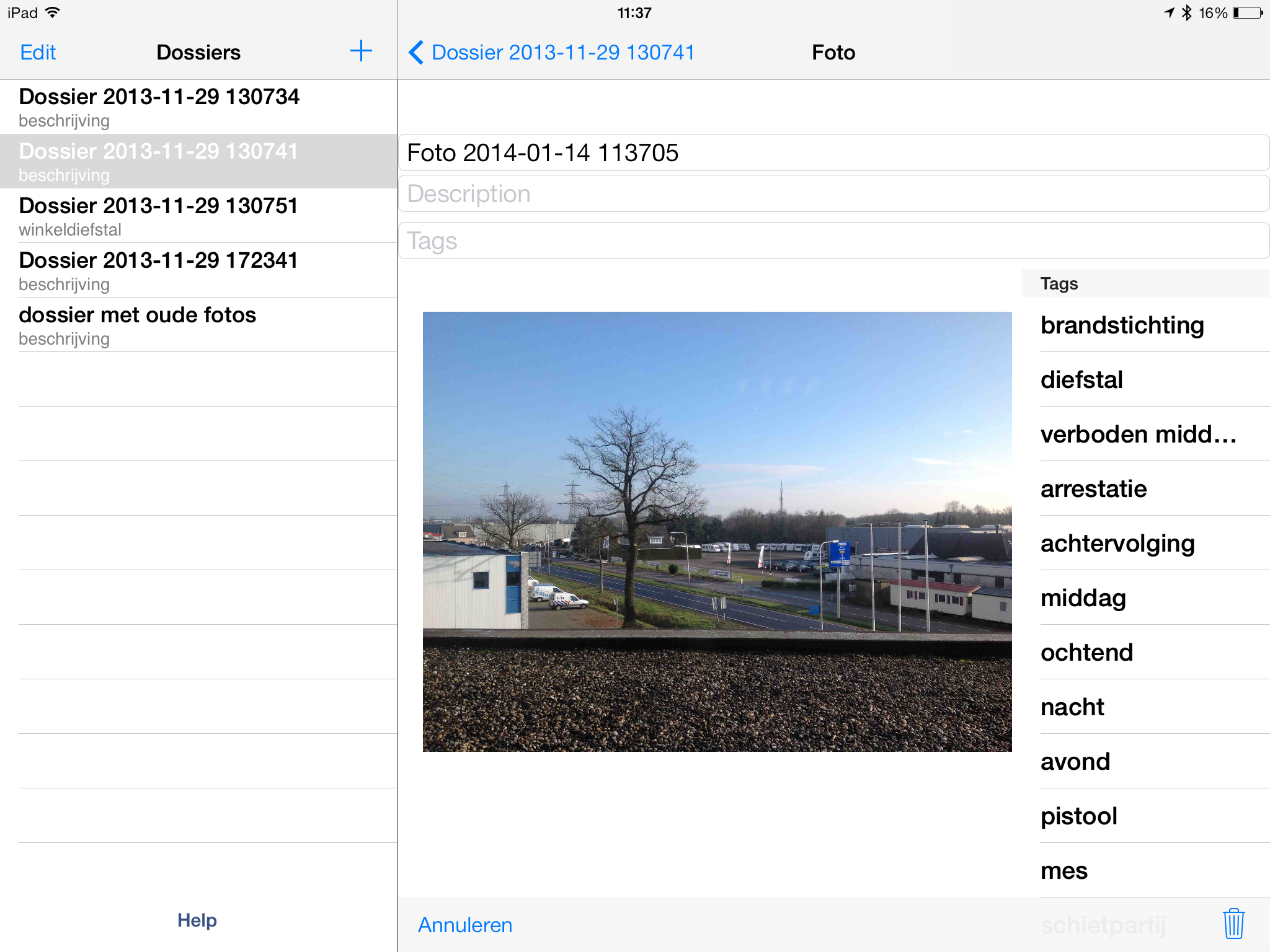Pick the ochtend tag
Image resolution: width=1270 pixels, height=952 pixels.
[x=1146, y=652]
